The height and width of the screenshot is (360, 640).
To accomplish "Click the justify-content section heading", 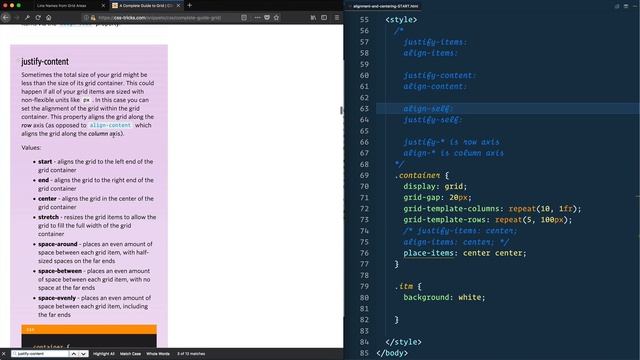I will coord(45,62).
